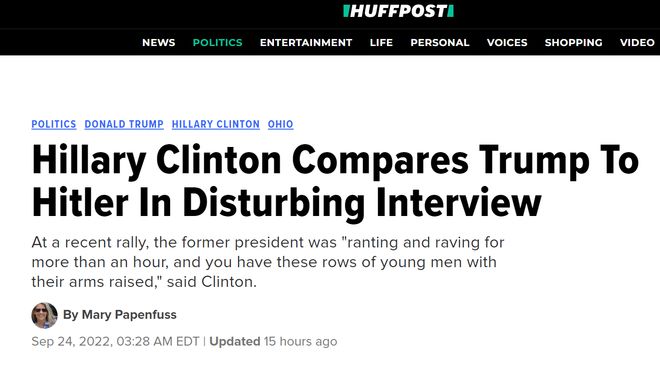Click the HuffPost logo

coord(398,11)
